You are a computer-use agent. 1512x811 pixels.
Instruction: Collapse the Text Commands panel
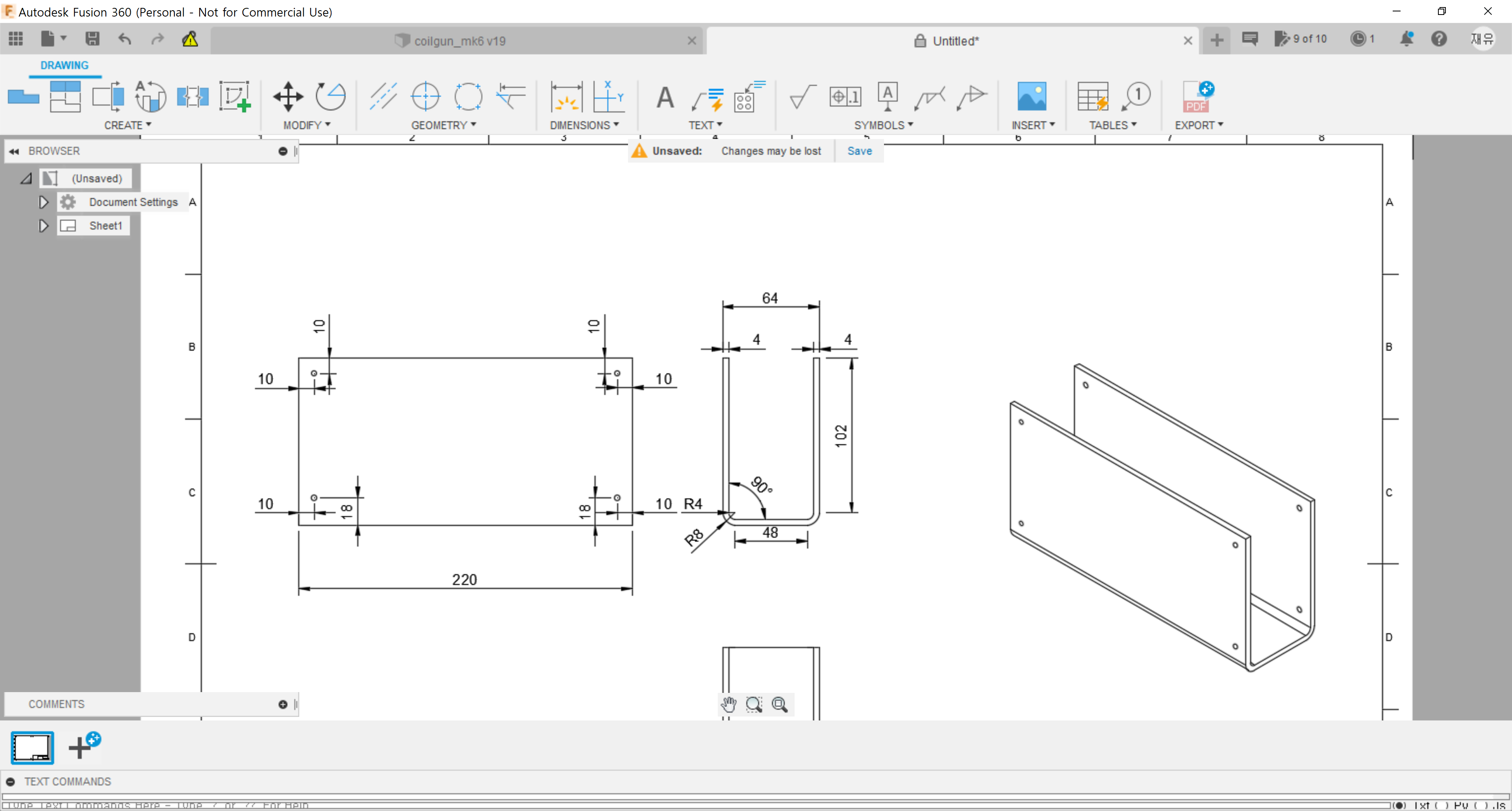(x=10, y=781)
